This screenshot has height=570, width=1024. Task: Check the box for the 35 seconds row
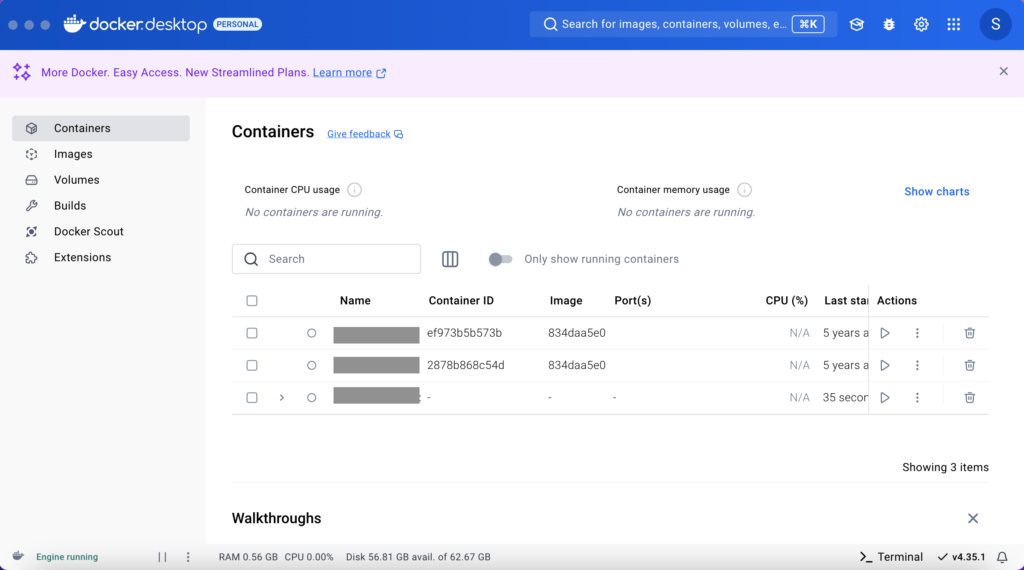[x=251, y=398]
